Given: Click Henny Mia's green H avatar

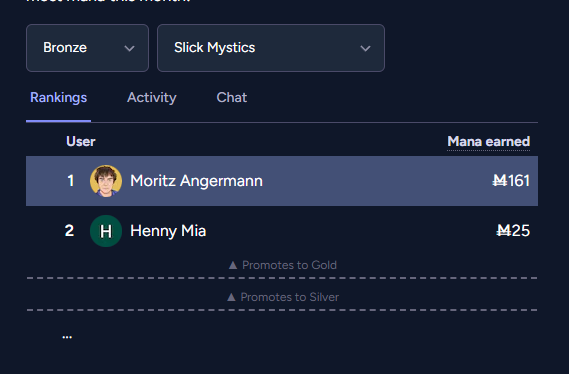Looking at the screenshot, I should (106, 231).
